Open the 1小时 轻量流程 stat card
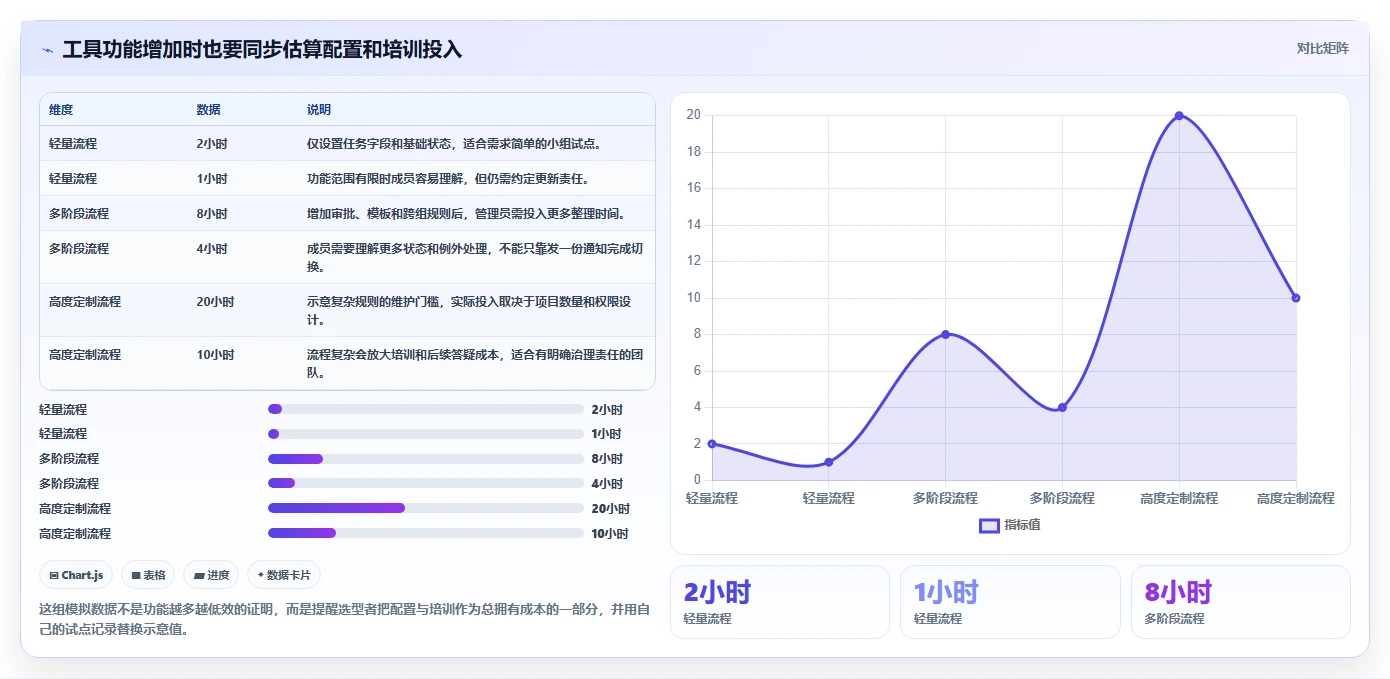The width and height of the screenshot is (1390, 679). pyautogui.click(x=1010, y=602)
